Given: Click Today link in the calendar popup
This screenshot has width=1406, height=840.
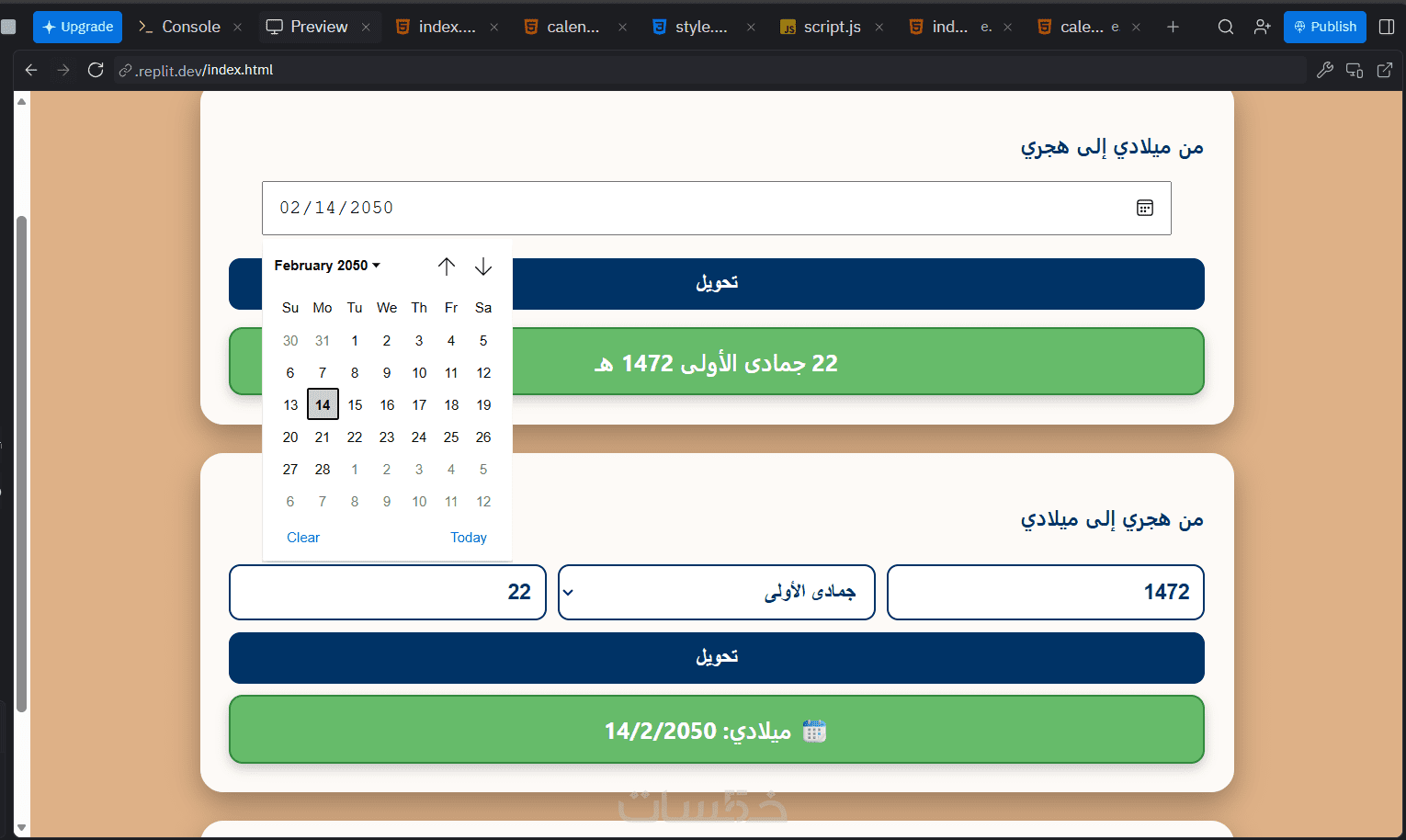Looking at the screenshot, I should point(469,538).
